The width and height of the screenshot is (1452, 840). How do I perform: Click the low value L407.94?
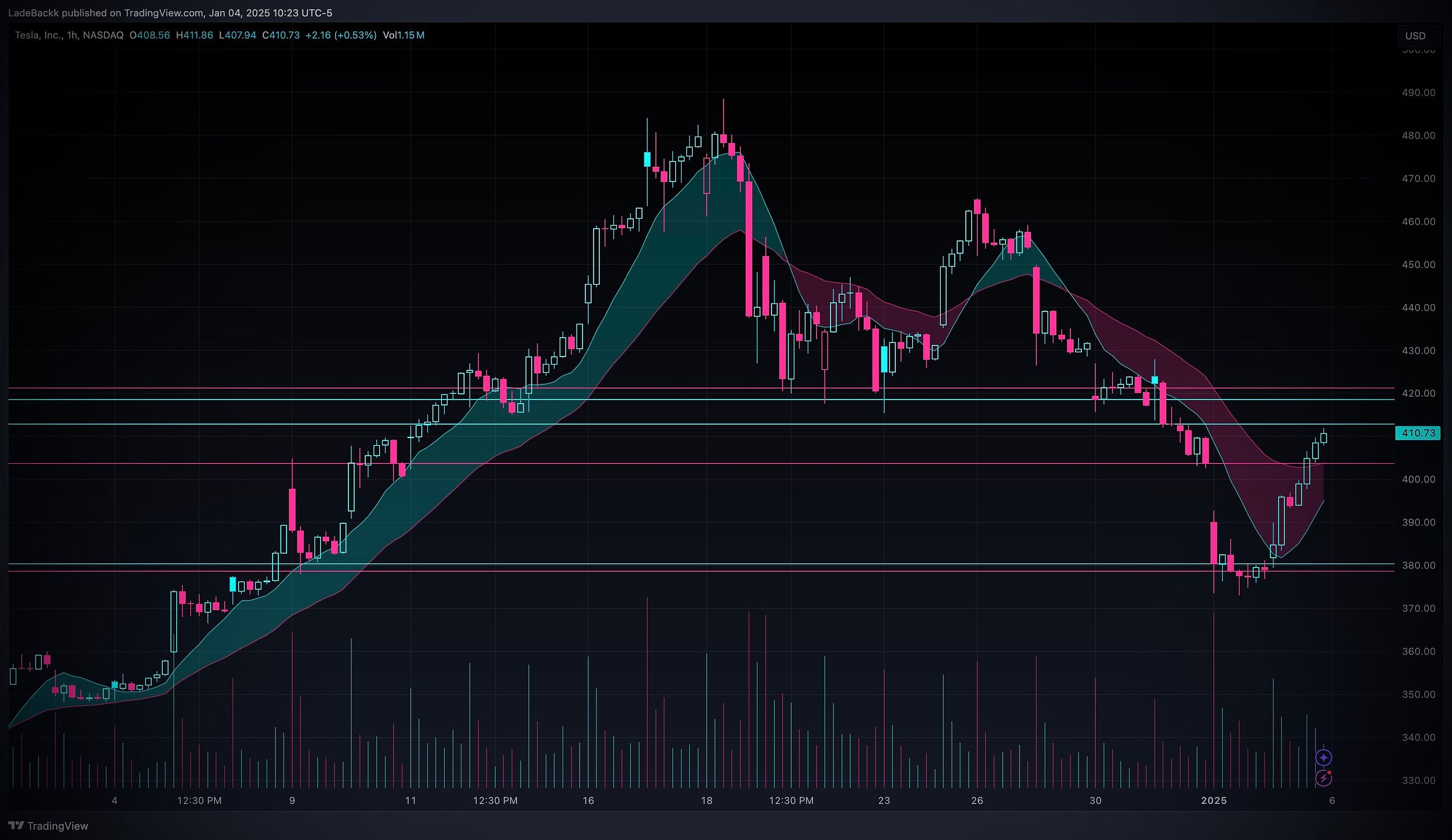coord(238,35)
